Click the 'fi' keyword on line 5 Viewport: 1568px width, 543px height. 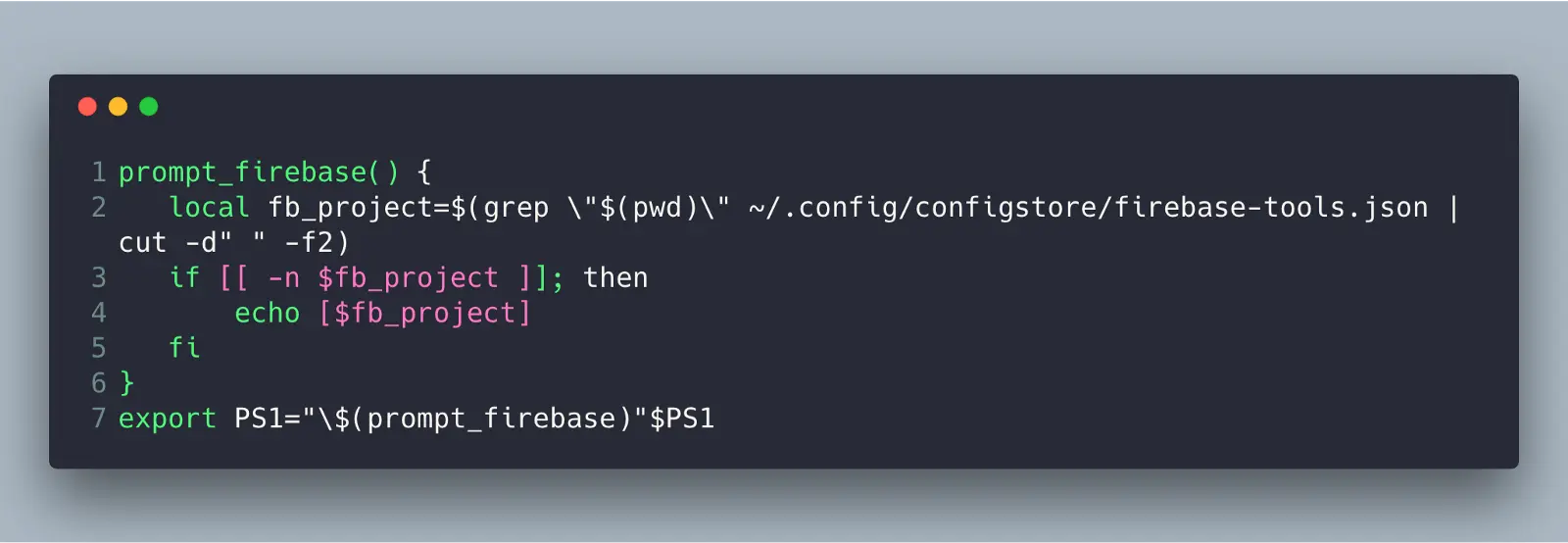[184, 348]
